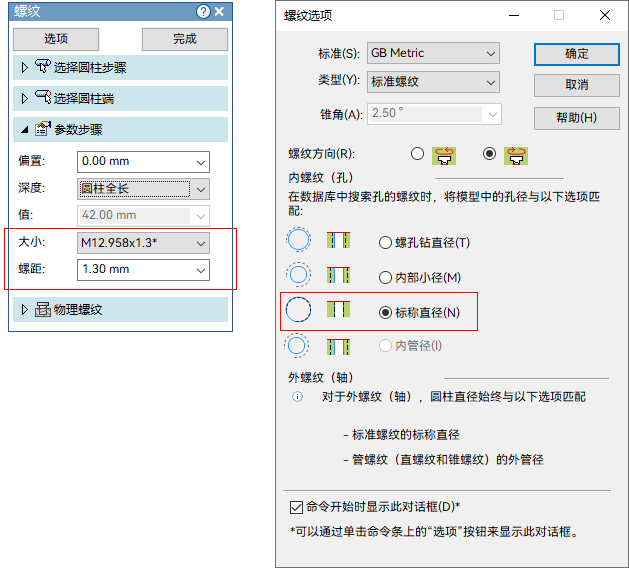Click the 选择圆柱步骤 step icon
Image resolution: width=629 pixels, height=568 pixels.
click(x=43, y=66)
